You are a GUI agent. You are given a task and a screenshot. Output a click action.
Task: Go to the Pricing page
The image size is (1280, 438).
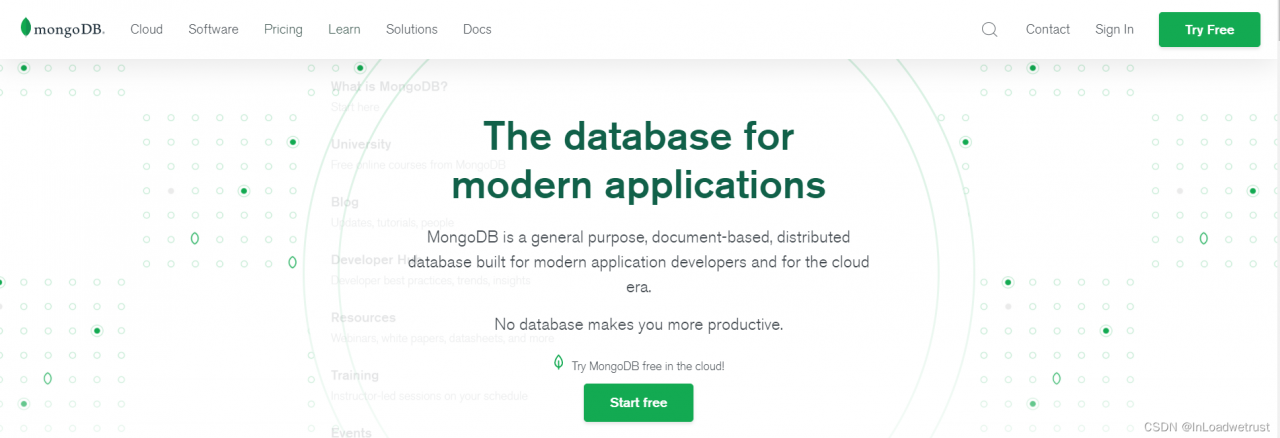(283, 29)
